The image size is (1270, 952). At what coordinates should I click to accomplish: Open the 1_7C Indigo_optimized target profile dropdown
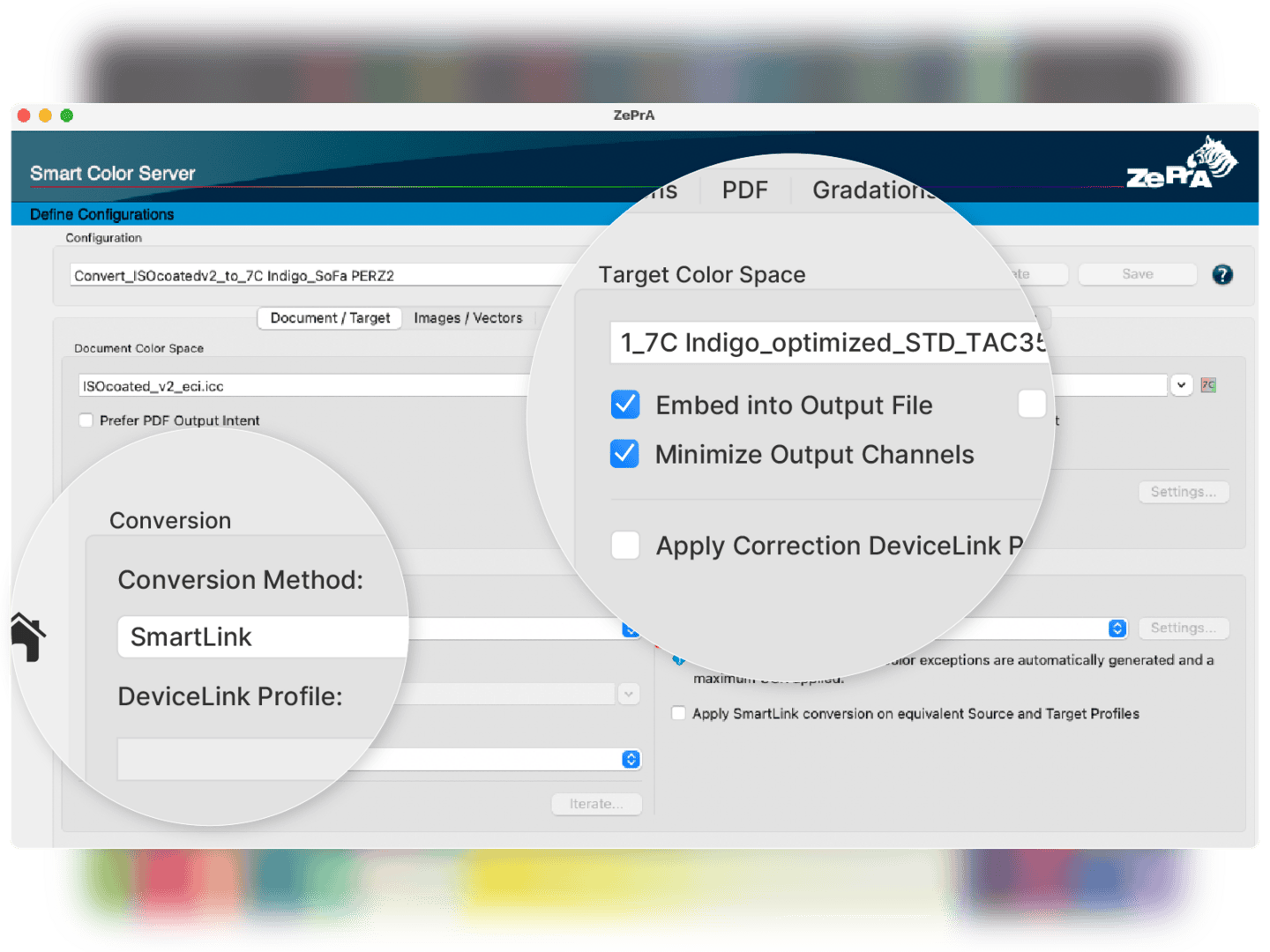pos(829,342)
